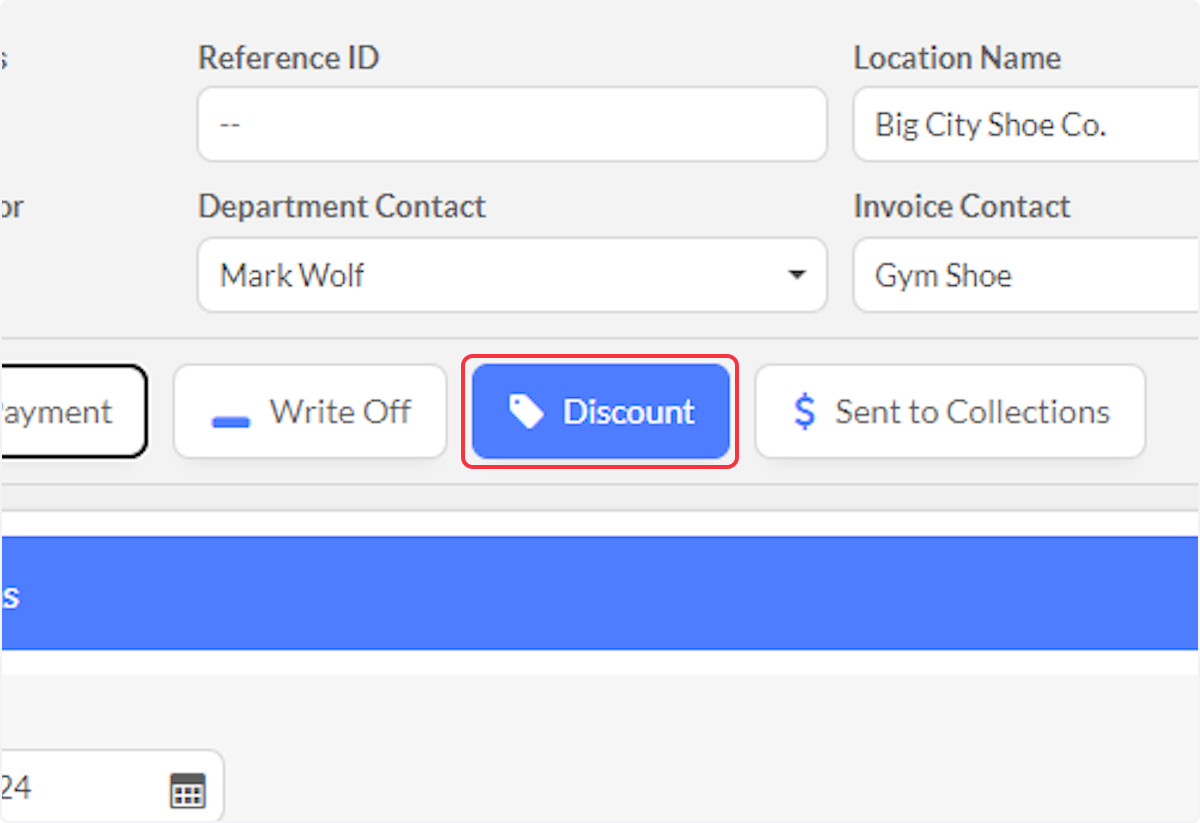The image size is (1200, 823).
Task: Click the Discount button
Action: point(600,411)
